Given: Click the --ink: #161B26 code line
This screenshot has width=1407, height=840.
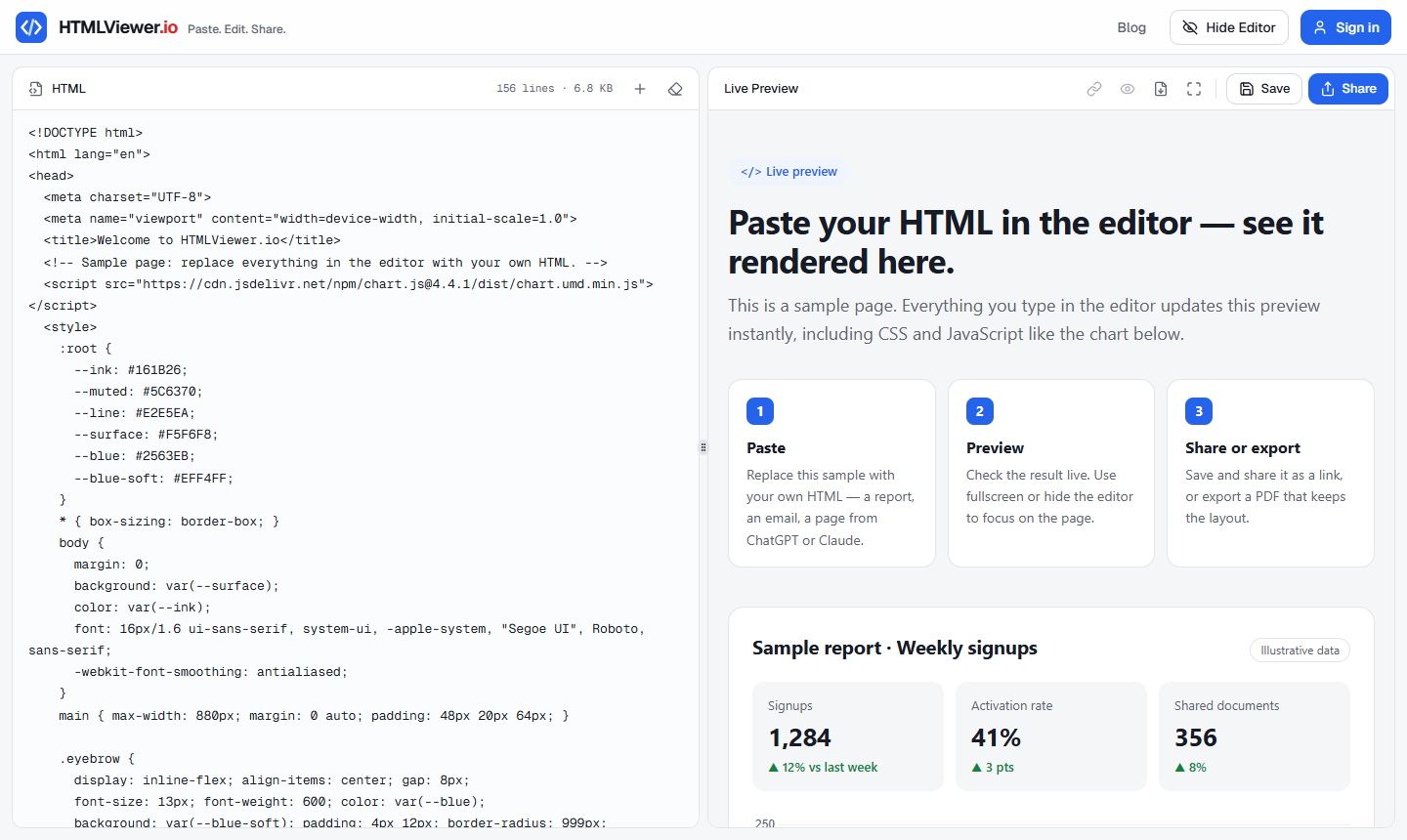Looking at the screenshot, I should [131, 370].
